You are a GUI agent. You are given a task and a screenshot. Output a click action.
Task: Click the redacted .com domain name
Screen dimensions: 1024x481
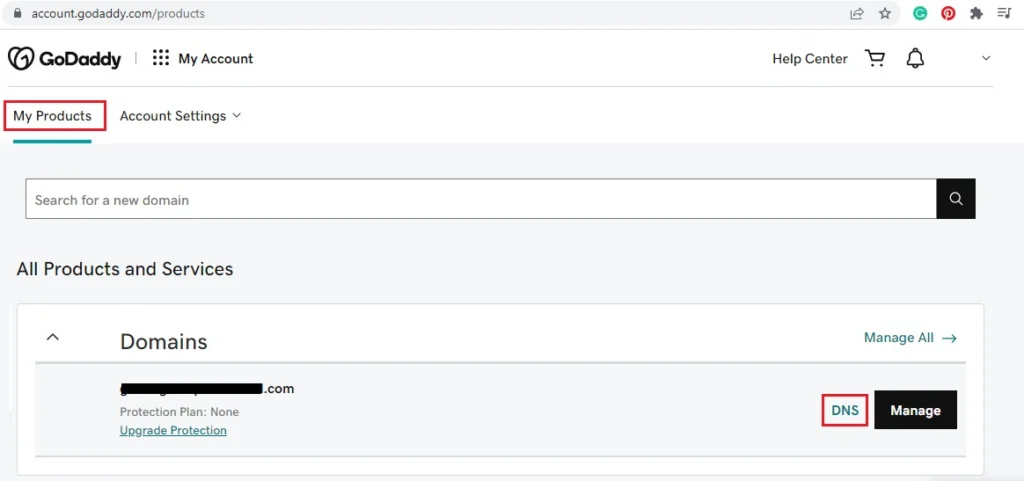[207, 389]
